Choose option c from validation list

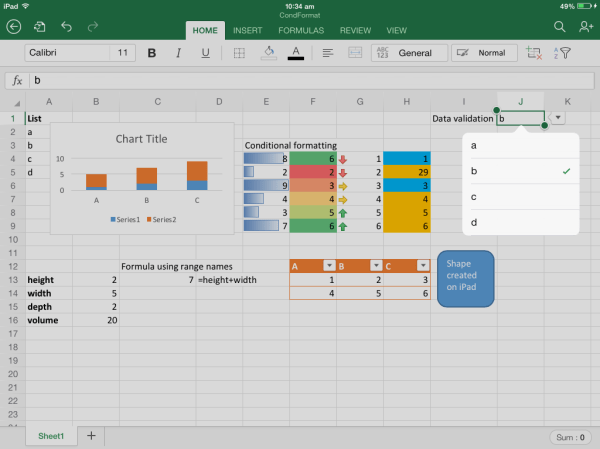click(520, 197)
